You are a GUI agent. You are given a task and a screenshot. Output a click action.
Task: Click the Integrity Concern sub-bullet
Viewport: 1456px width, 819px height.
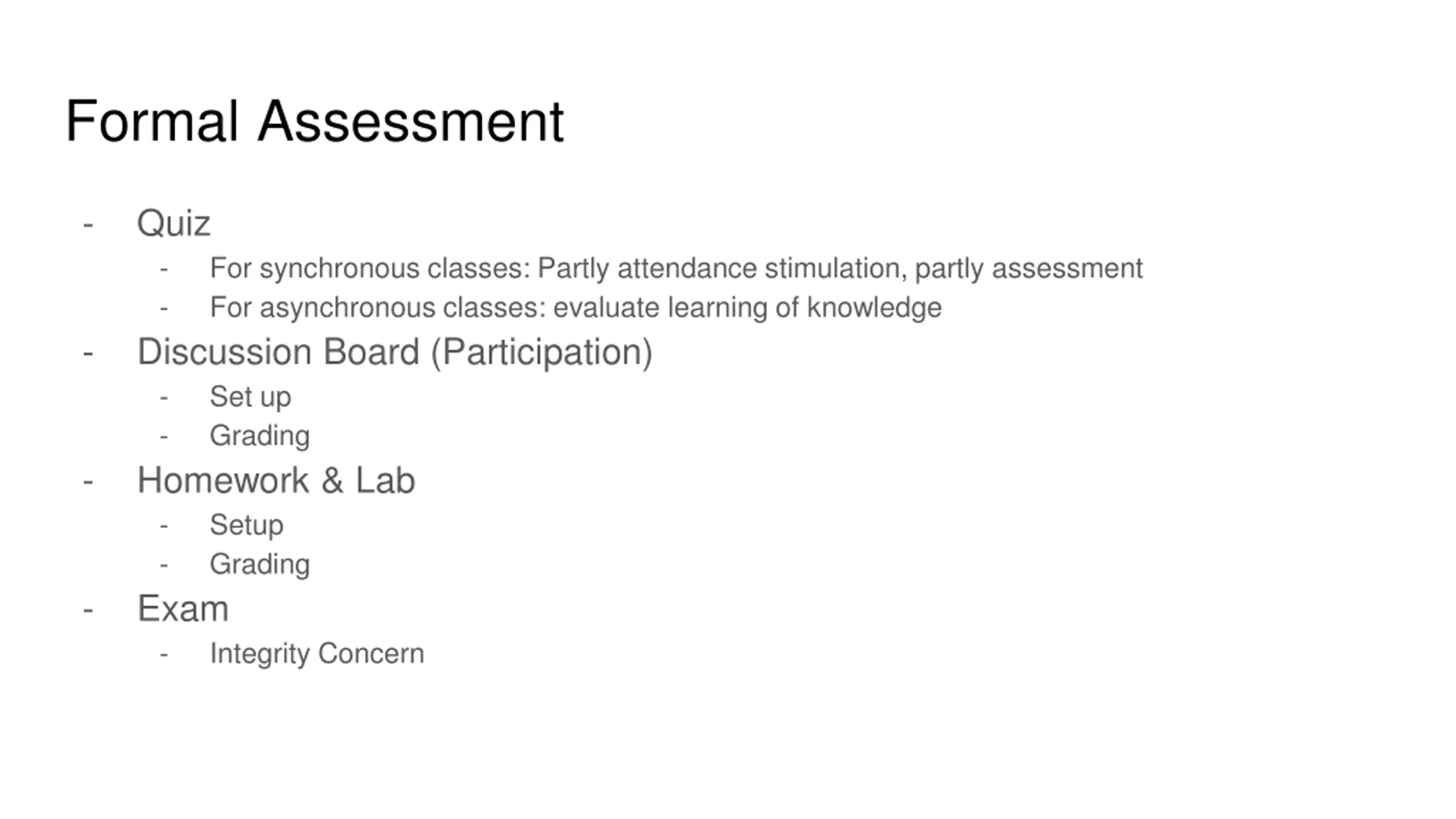317,653
